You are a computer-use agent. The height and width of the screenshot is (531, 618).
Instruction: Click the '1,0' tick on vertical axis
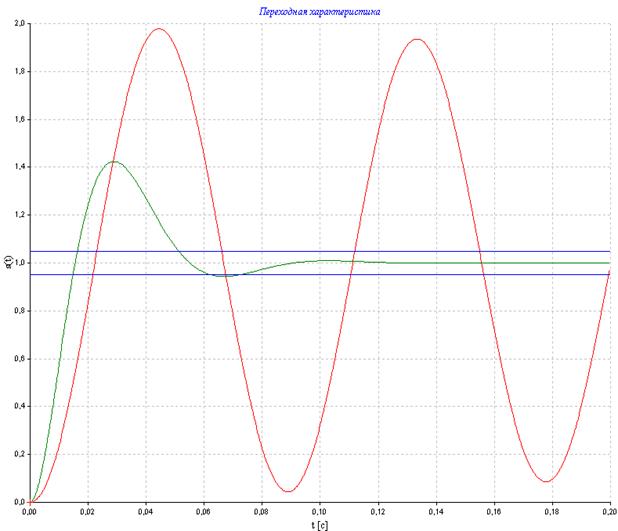coord(20,263)
